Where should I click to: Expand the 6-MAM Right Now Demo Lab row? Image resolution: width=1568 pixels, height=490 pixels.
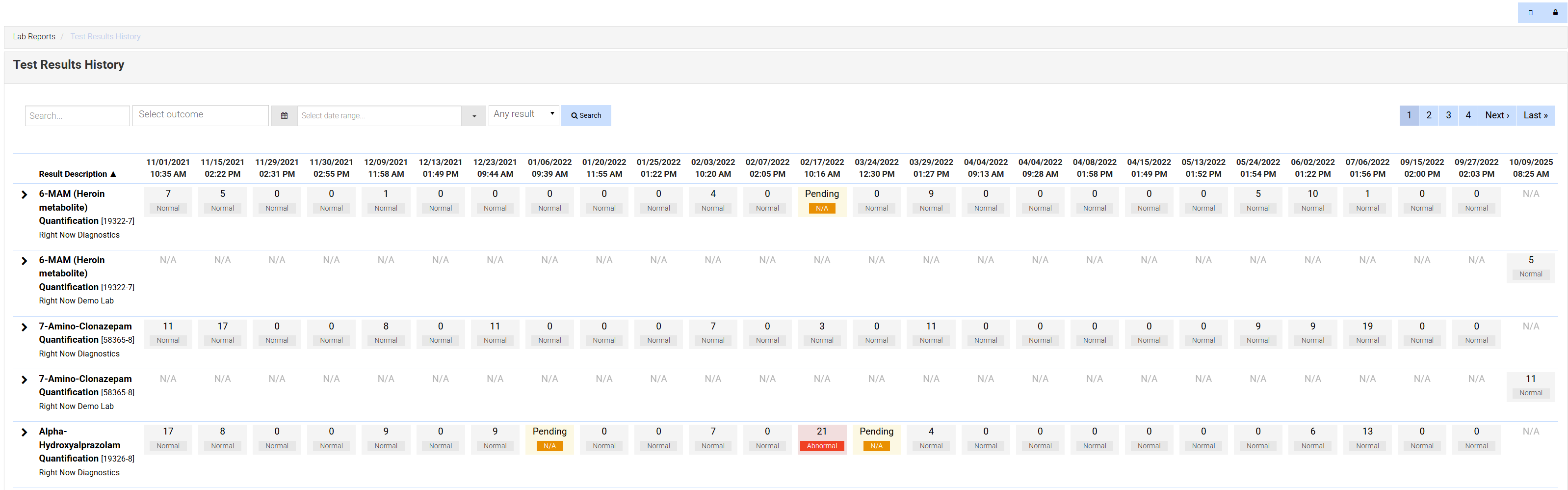point(25,261)
